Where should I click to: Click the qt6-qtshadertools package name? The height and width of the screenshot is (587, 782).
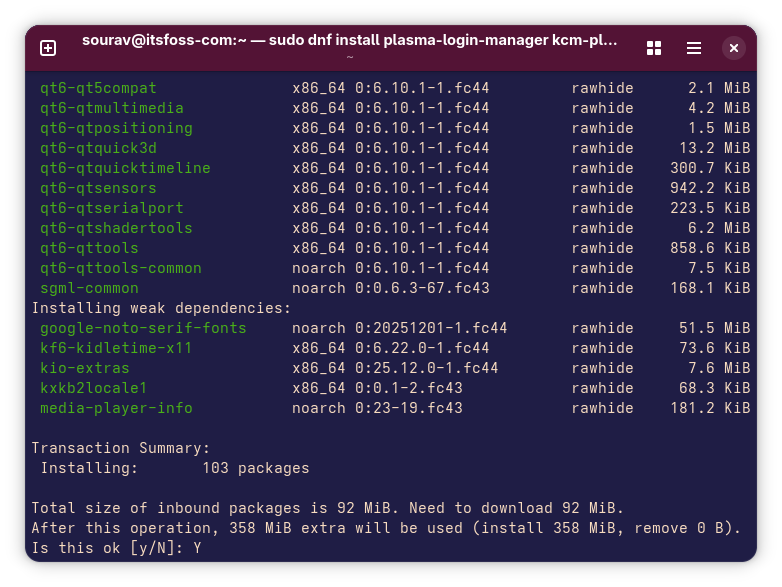pyautogui.click(x=116, y=228)
